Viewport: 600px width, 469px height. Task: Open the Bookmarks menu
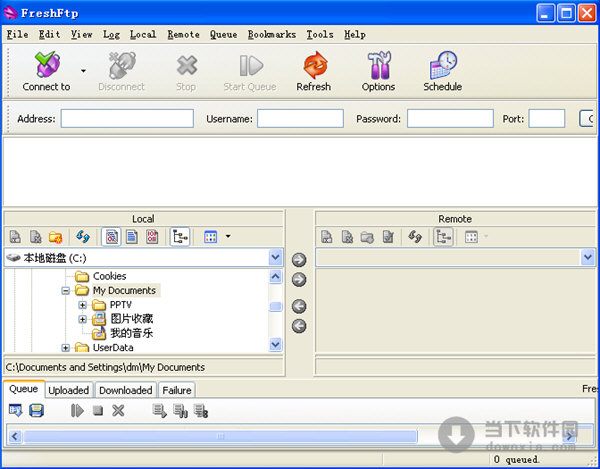(272, 34)
